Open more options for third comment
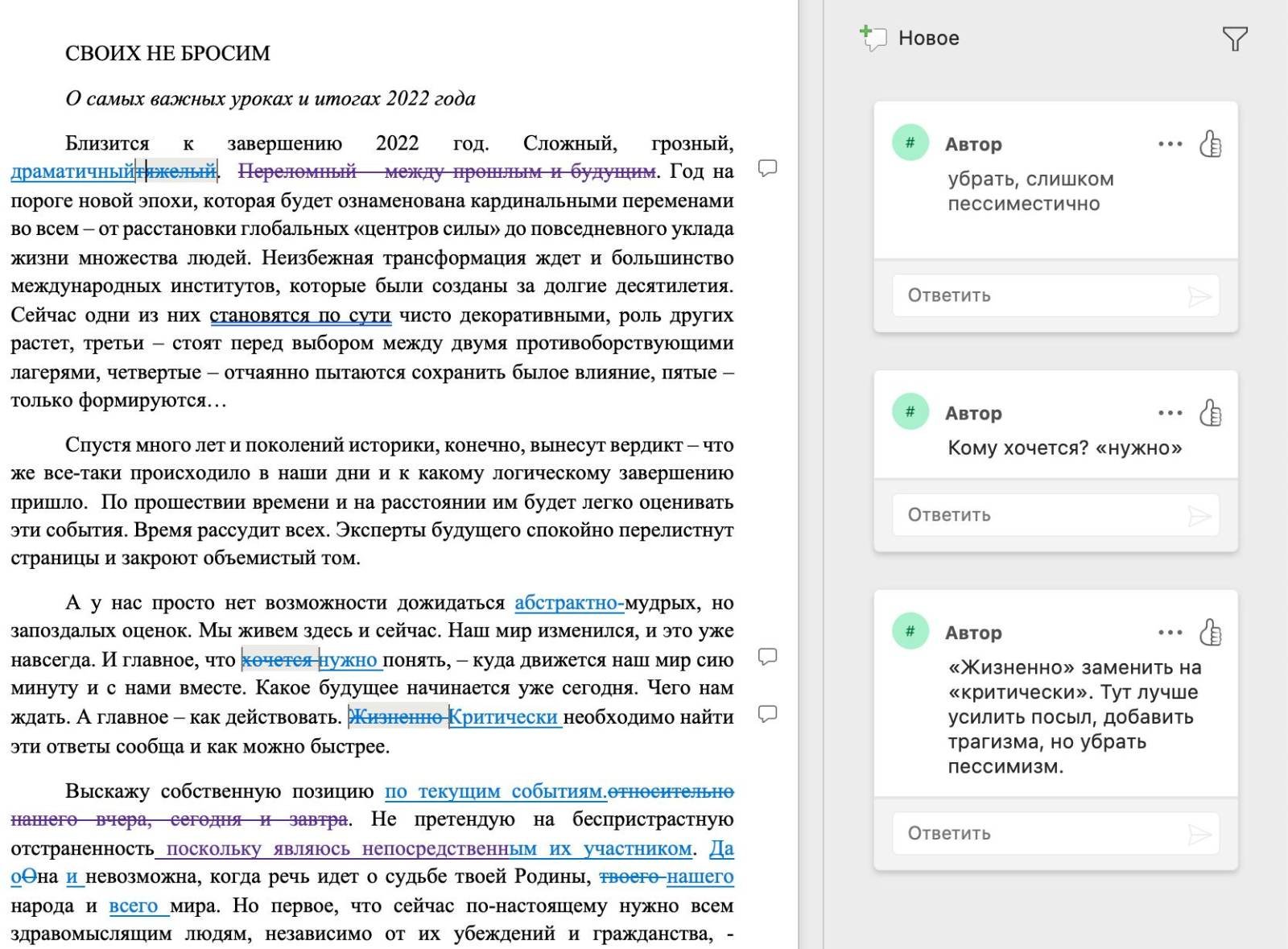1288x949 pixels. click(1170, 633)
